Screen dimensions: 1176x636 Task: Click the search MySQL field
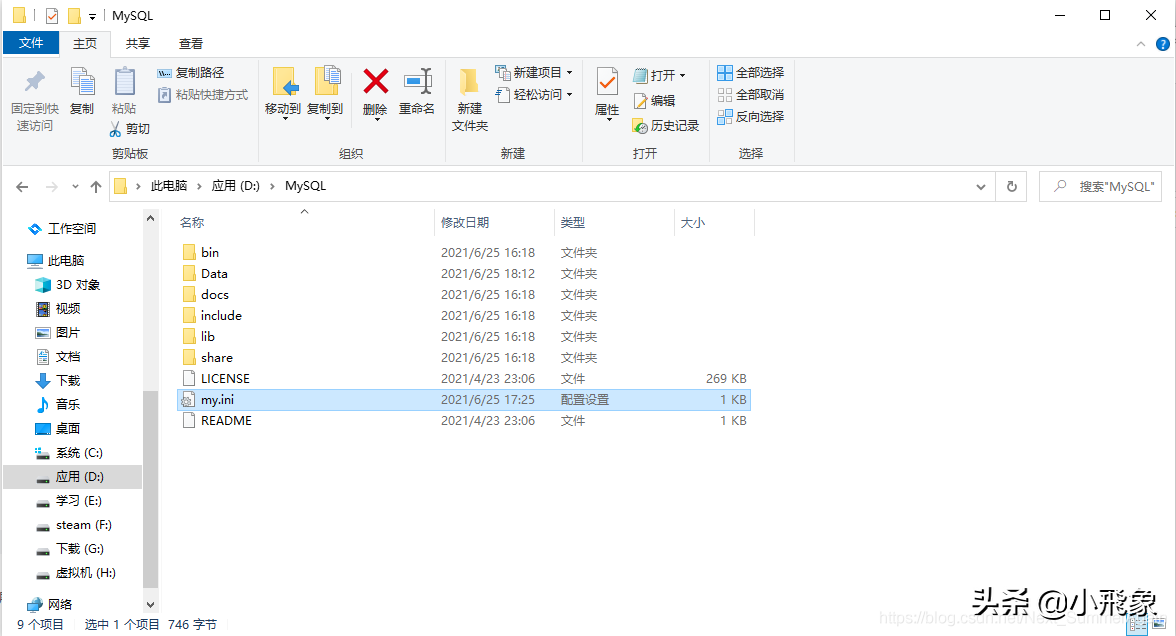[1101, 187]
